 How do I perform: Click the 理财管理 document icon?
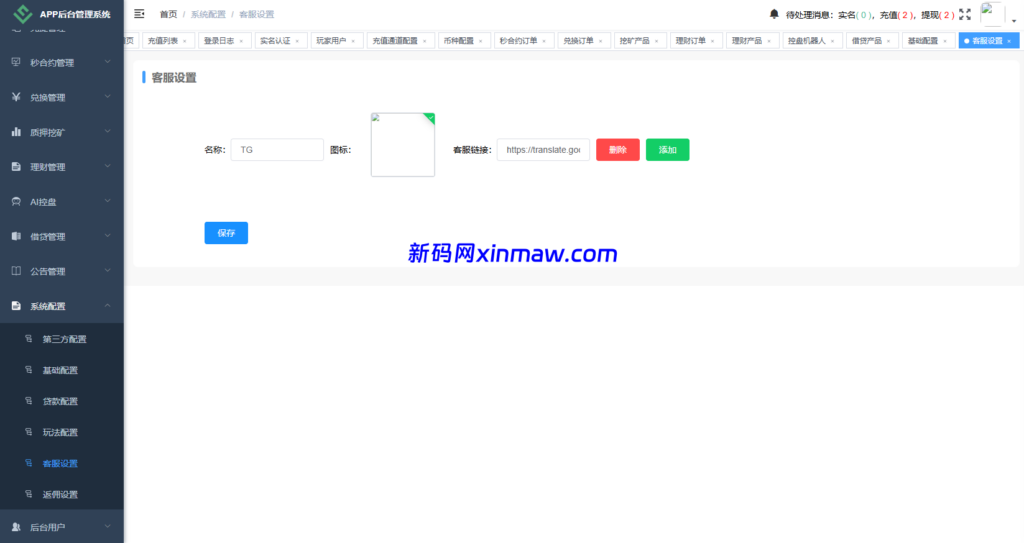(16, 167)
